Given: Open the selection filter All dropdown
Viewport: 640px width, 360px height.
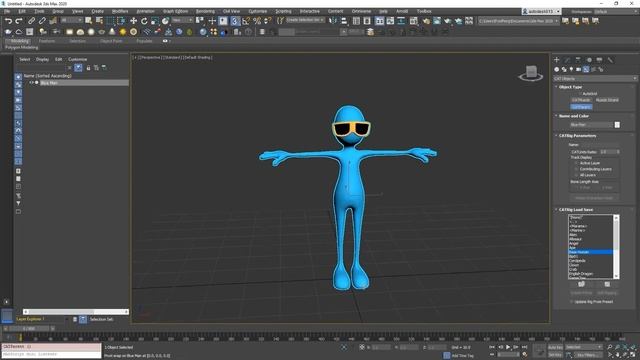Looking at the screenshot, I should [x=71, y=20].
